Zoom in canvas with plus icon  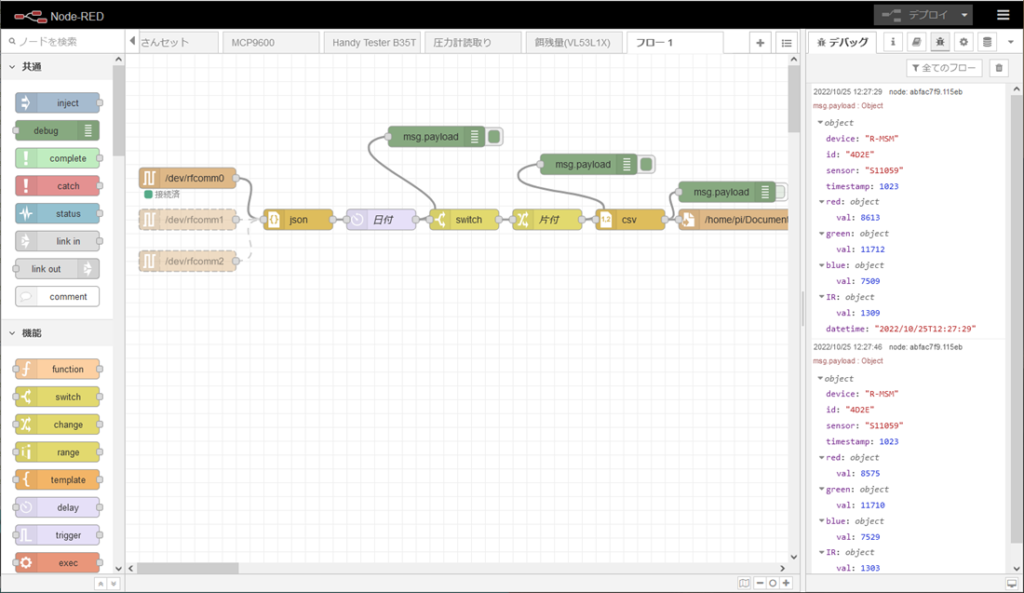pos(787,583)
